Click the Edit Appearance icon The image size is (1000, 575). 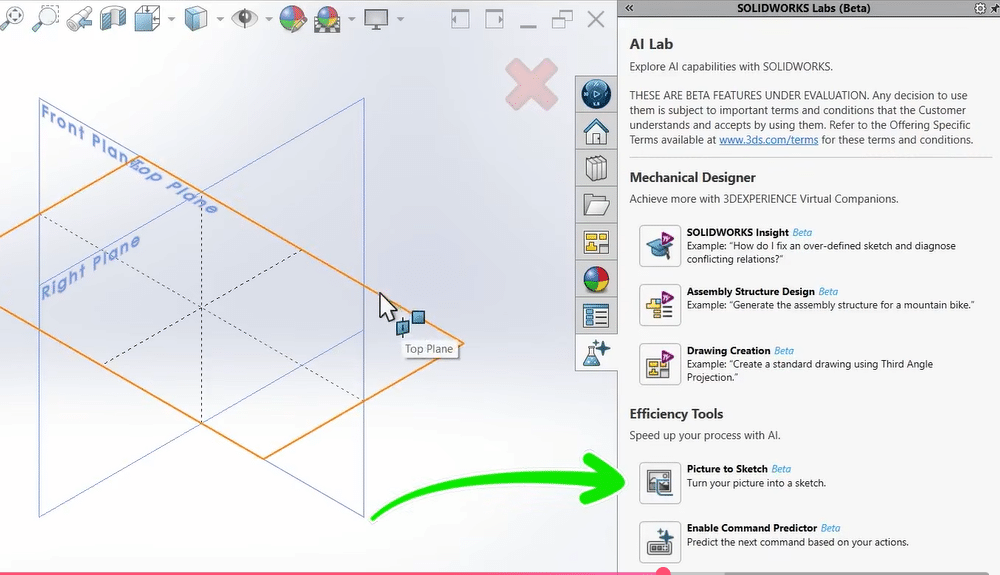pos(293,18)
